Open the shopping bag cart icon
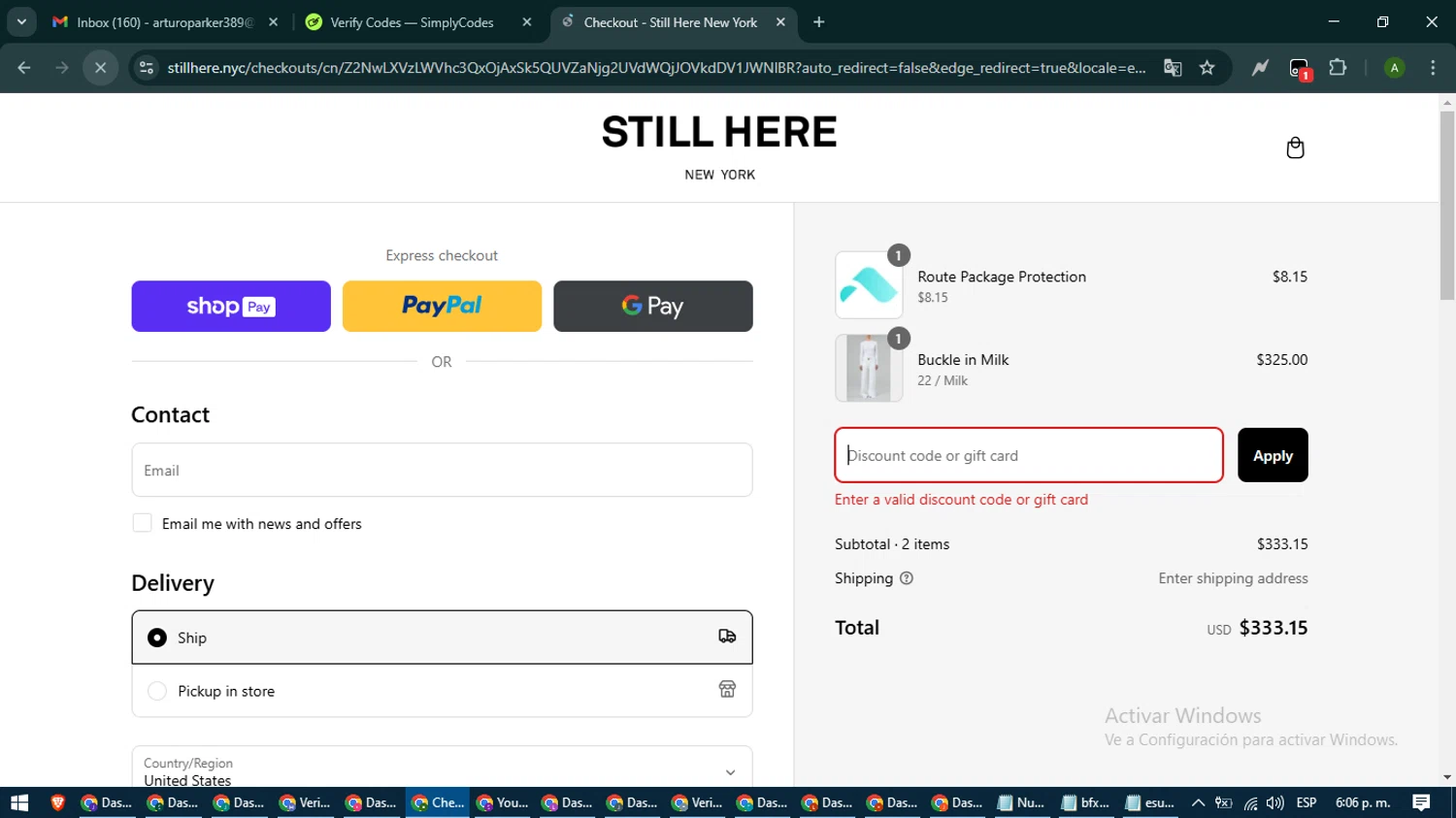The image size is (1456, 818). point(1295,147)
